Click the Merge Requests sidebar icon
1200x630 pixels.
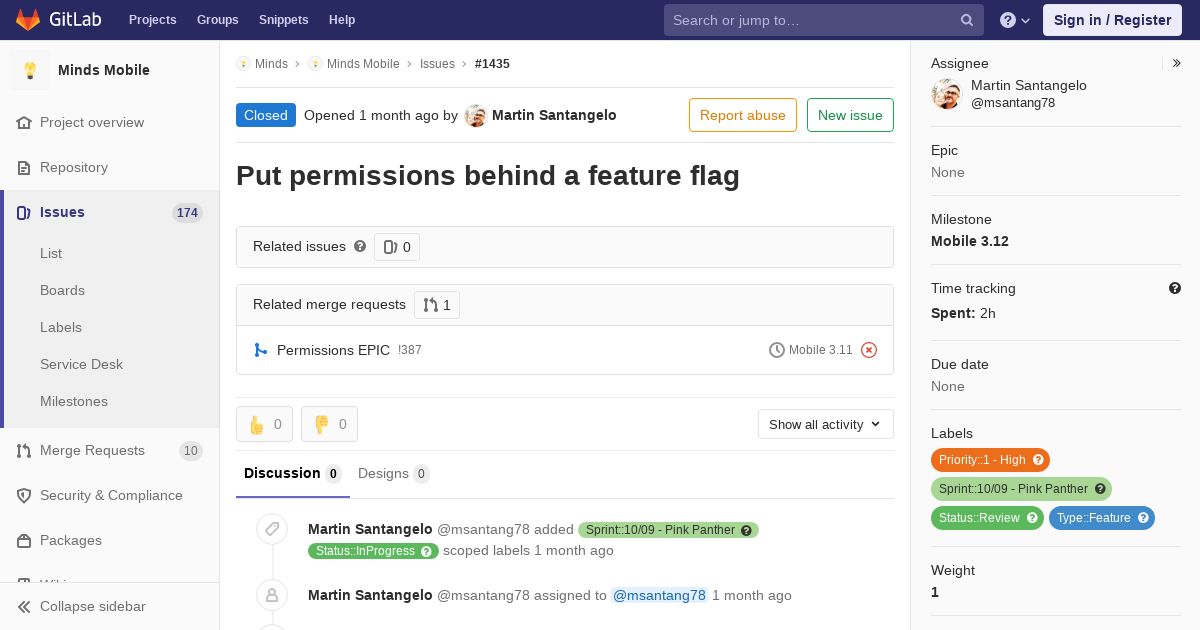[24, 450]
